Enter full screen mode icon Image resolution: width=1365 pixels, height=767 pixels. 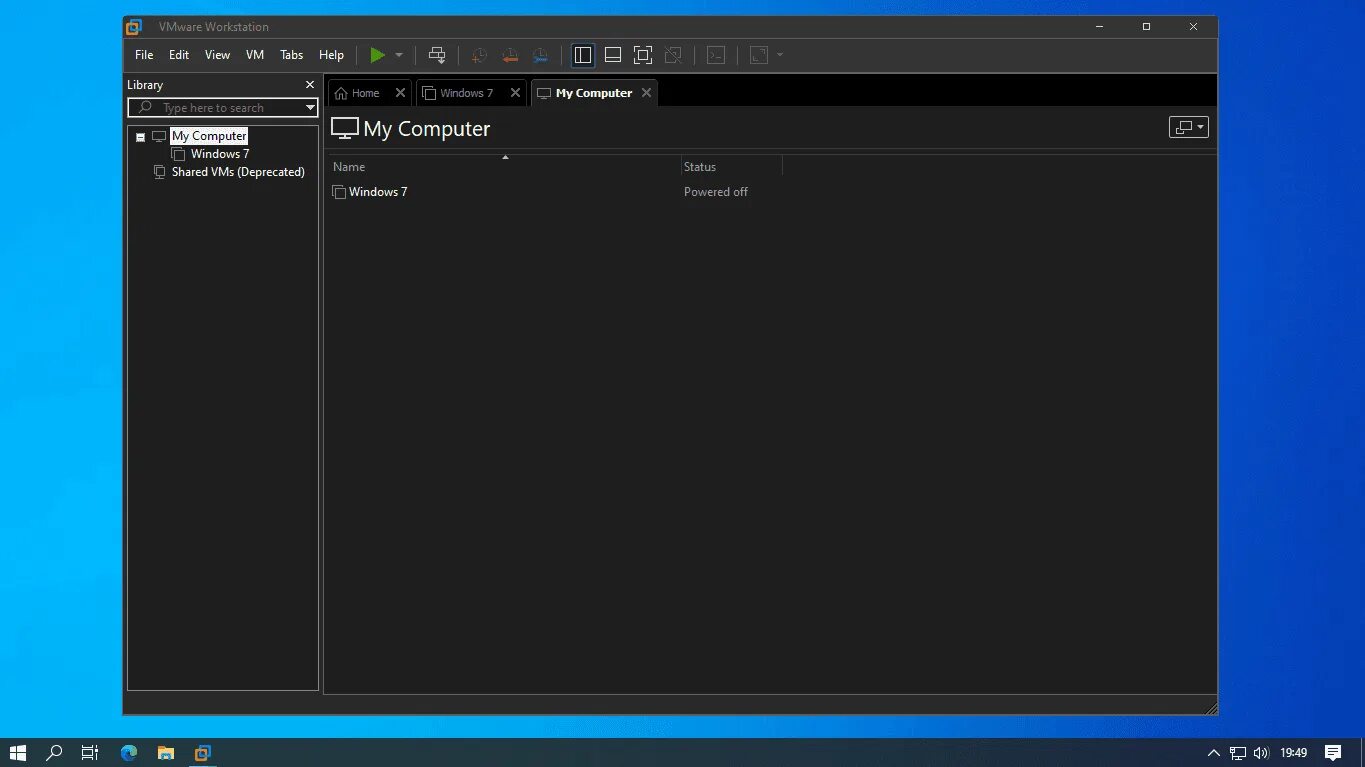[x=643, y=55]
